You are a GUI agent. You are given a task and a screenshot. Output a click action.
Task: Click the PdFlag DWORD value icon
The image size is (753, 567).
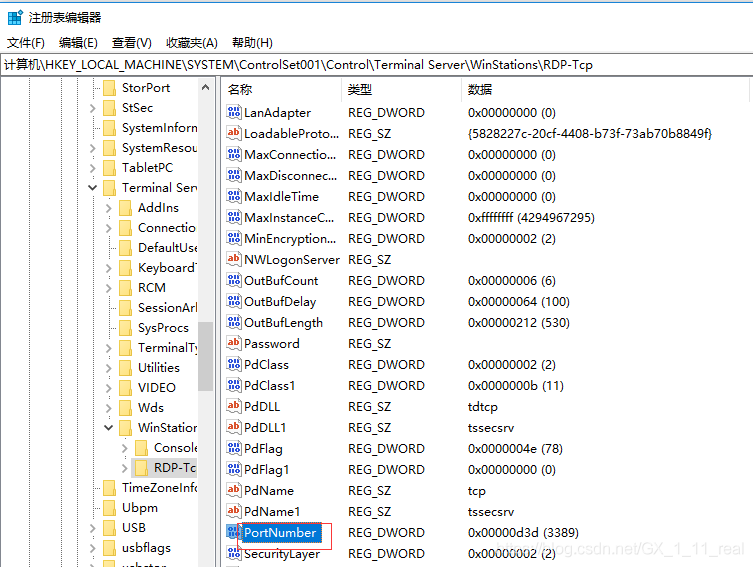[x=234, y=448]
